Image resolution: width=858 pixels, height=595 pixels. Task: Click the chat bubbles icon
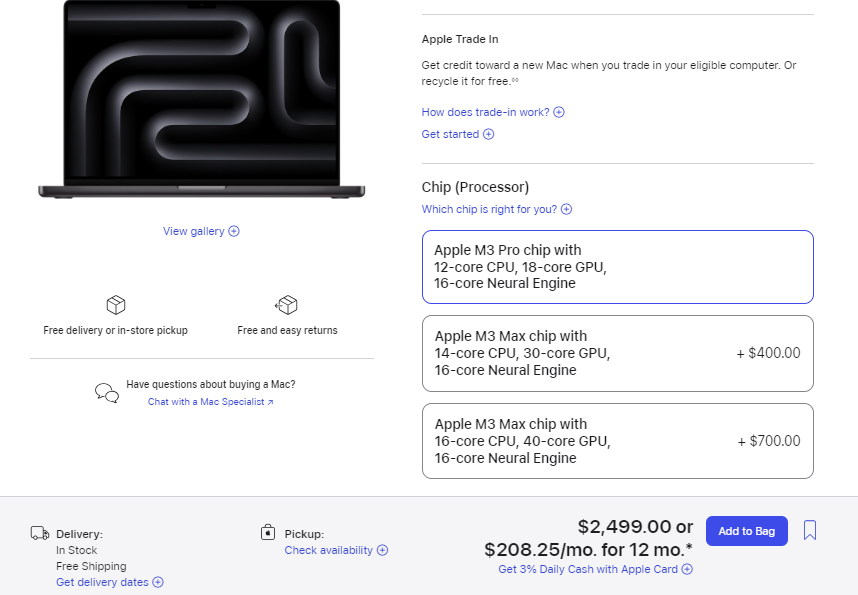[107, 392]
